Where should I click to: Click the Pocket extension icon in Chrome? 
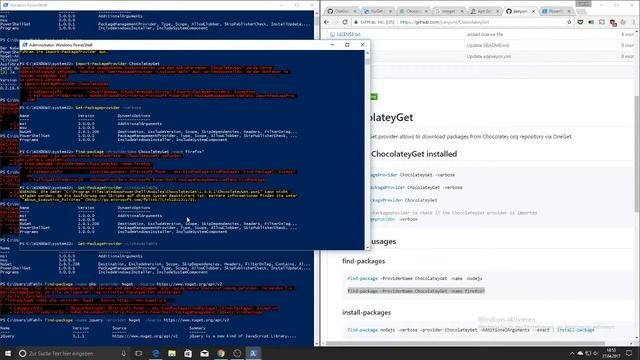pos(580,22)
